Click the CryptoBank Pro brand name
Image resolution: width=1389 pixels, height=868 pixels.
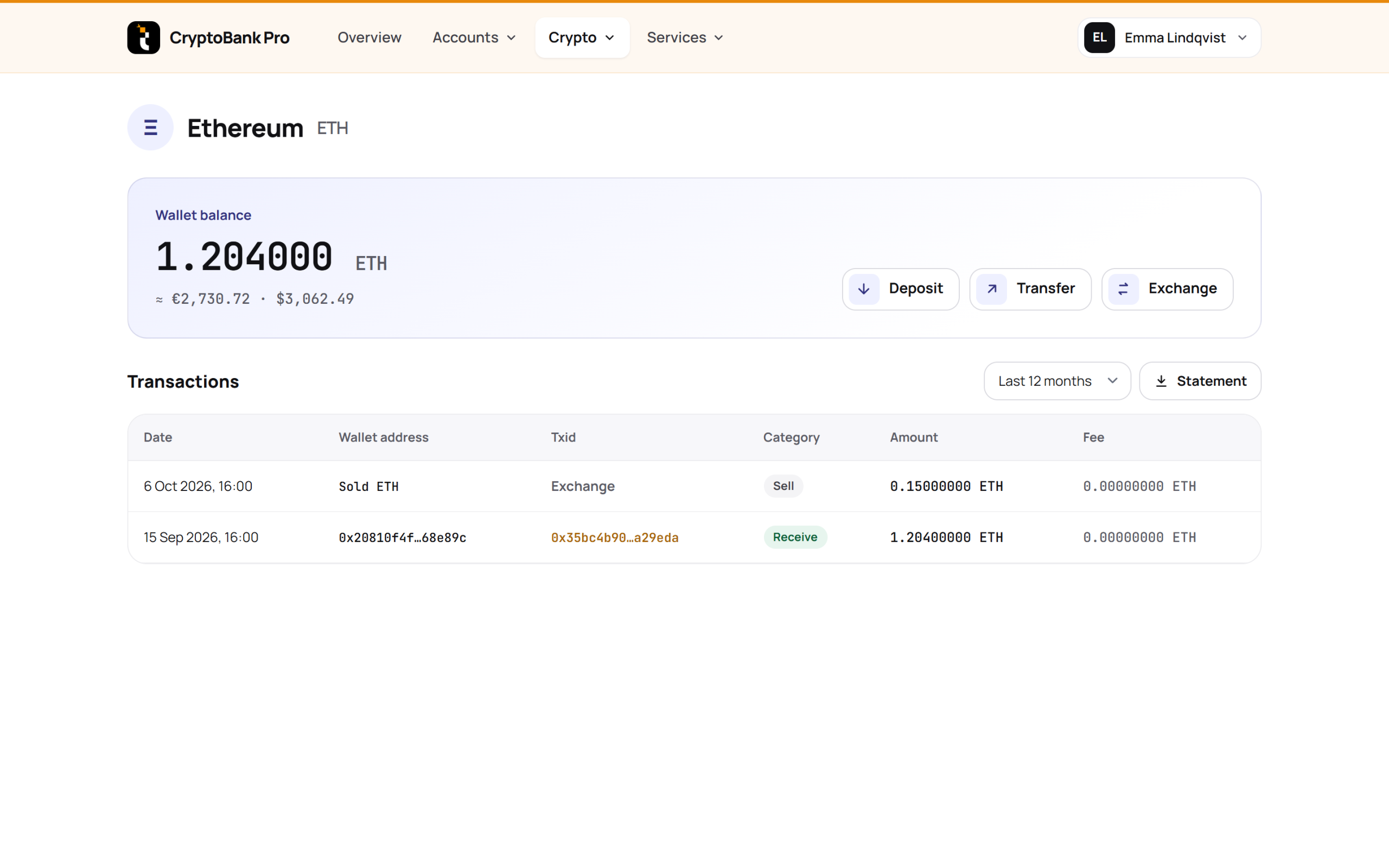point(230,38)
